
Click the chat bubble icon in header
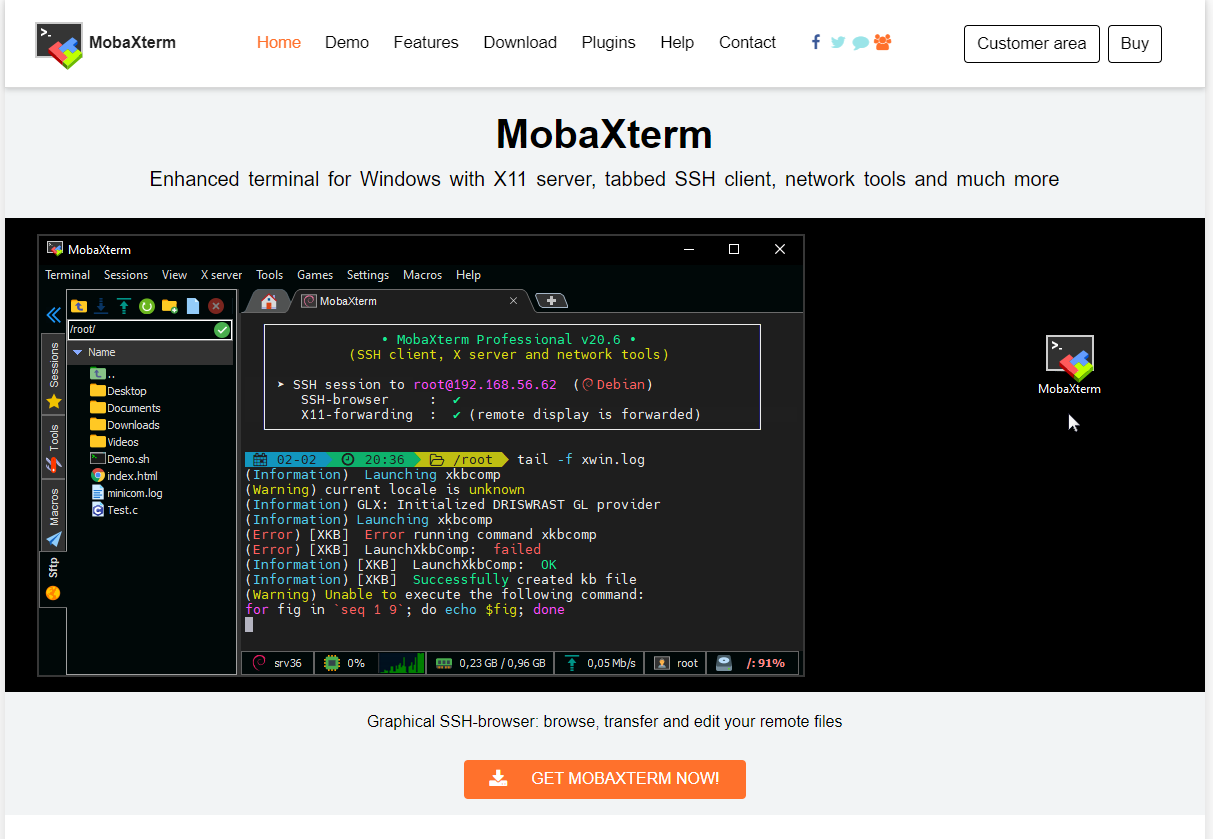860,43
